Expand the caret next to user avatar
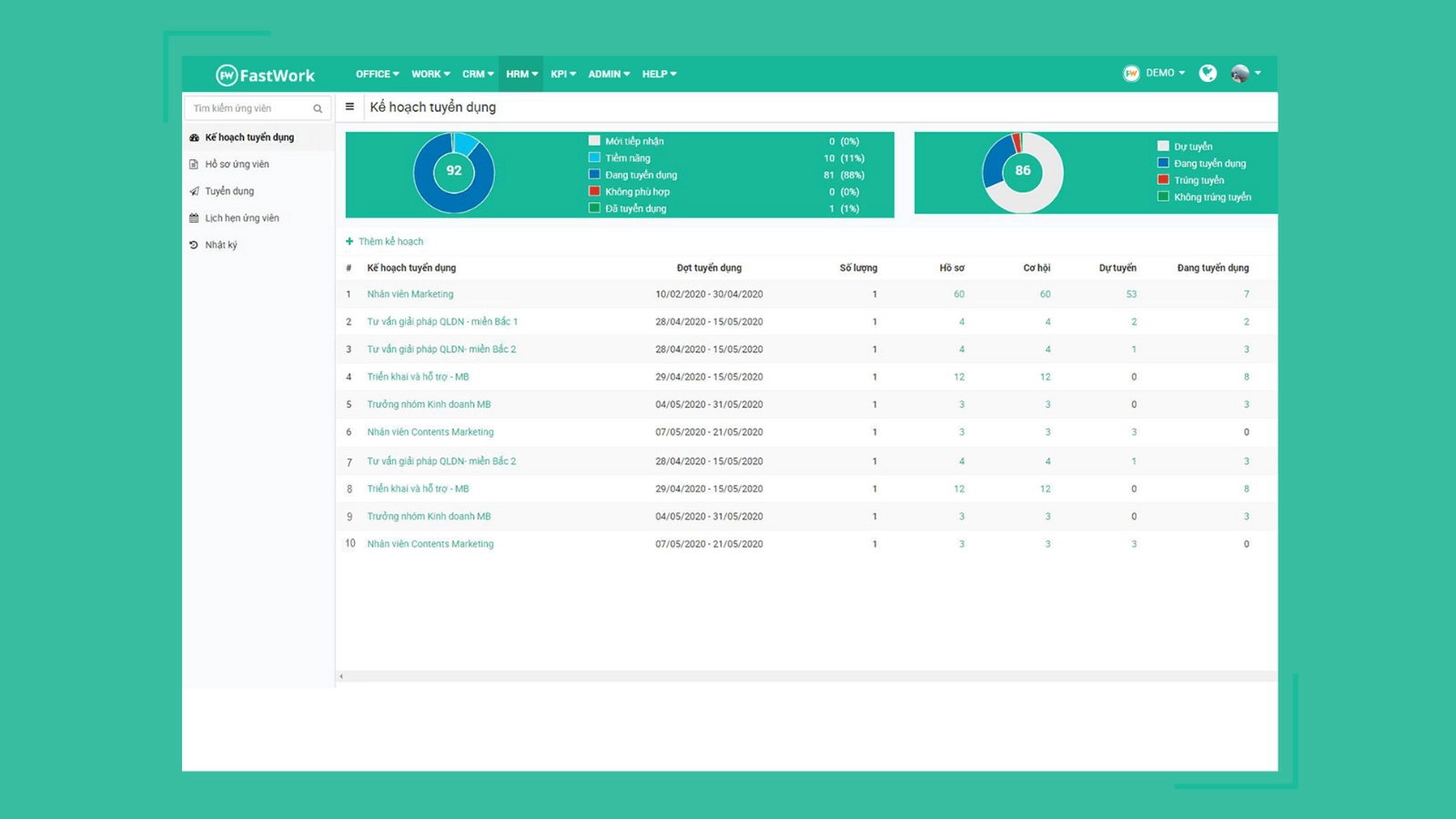 tap(1258, 73)
